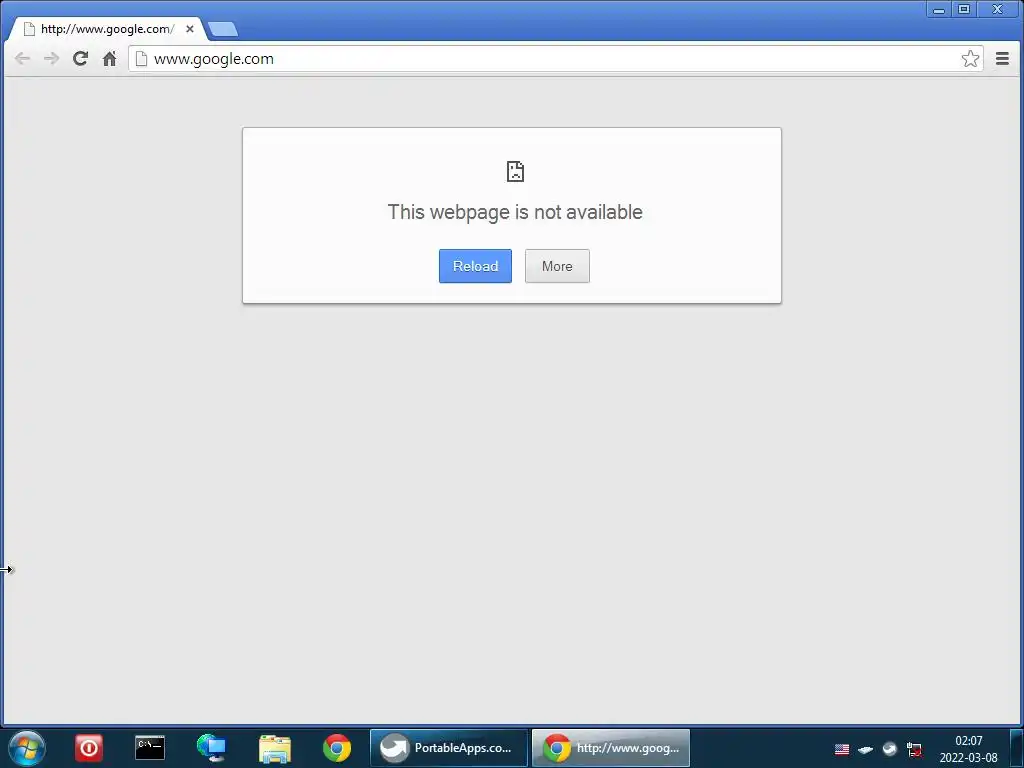Open a new tab
Screen dimensions: 1024x768
tap(223, 29)
